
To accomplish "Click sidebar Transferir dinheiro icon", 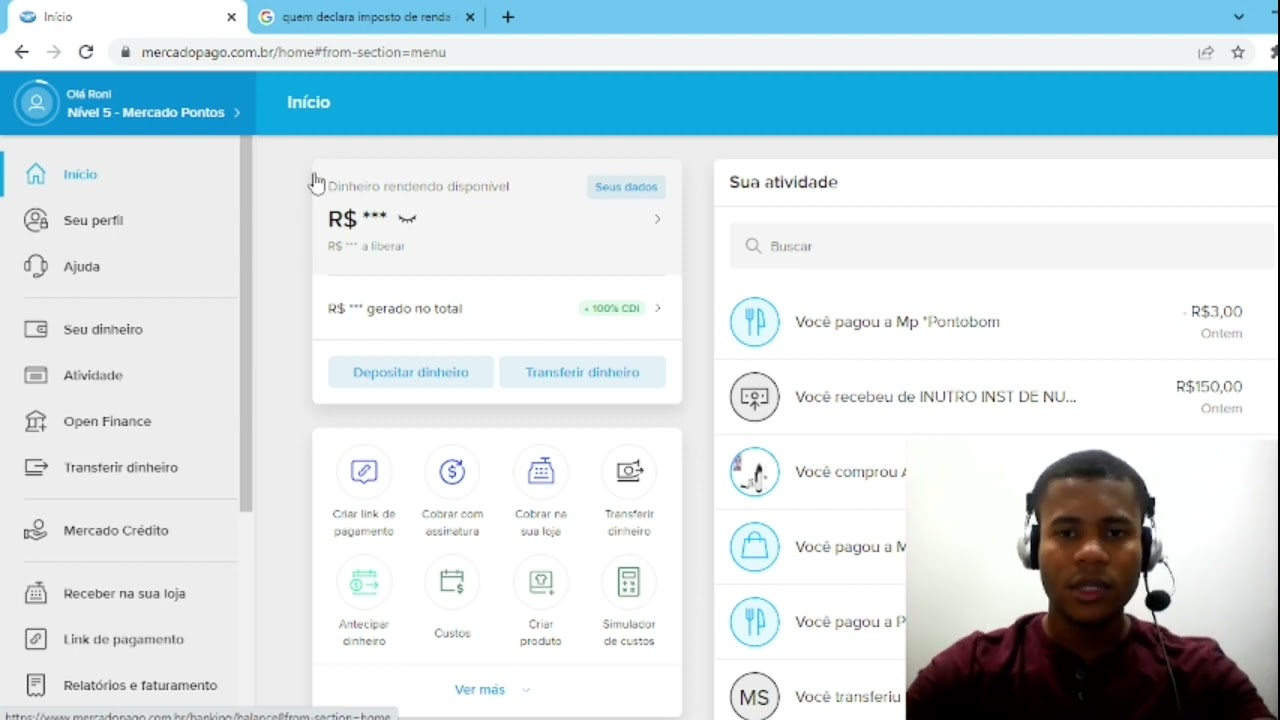I will coord(36,467).
